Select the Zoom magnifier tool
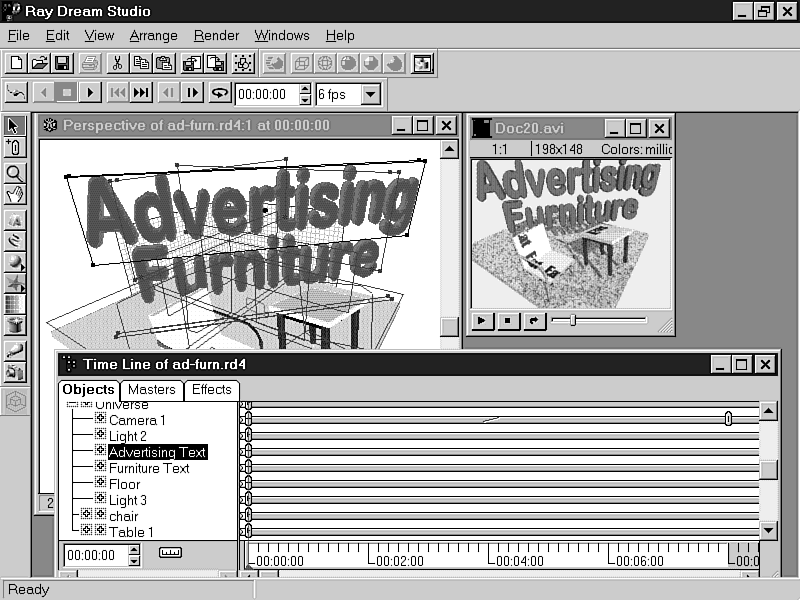 click(14, 172)
